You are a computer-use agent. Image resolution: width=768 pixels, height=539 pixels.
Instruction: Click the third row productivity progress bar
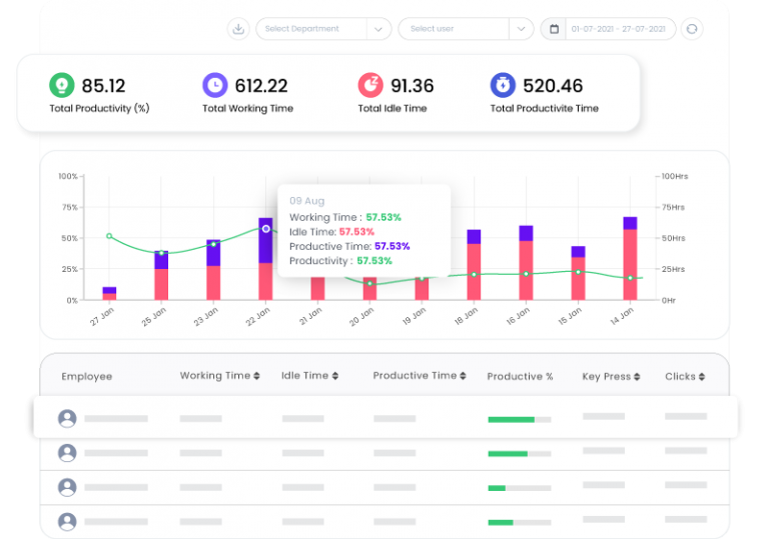(520, 488)
